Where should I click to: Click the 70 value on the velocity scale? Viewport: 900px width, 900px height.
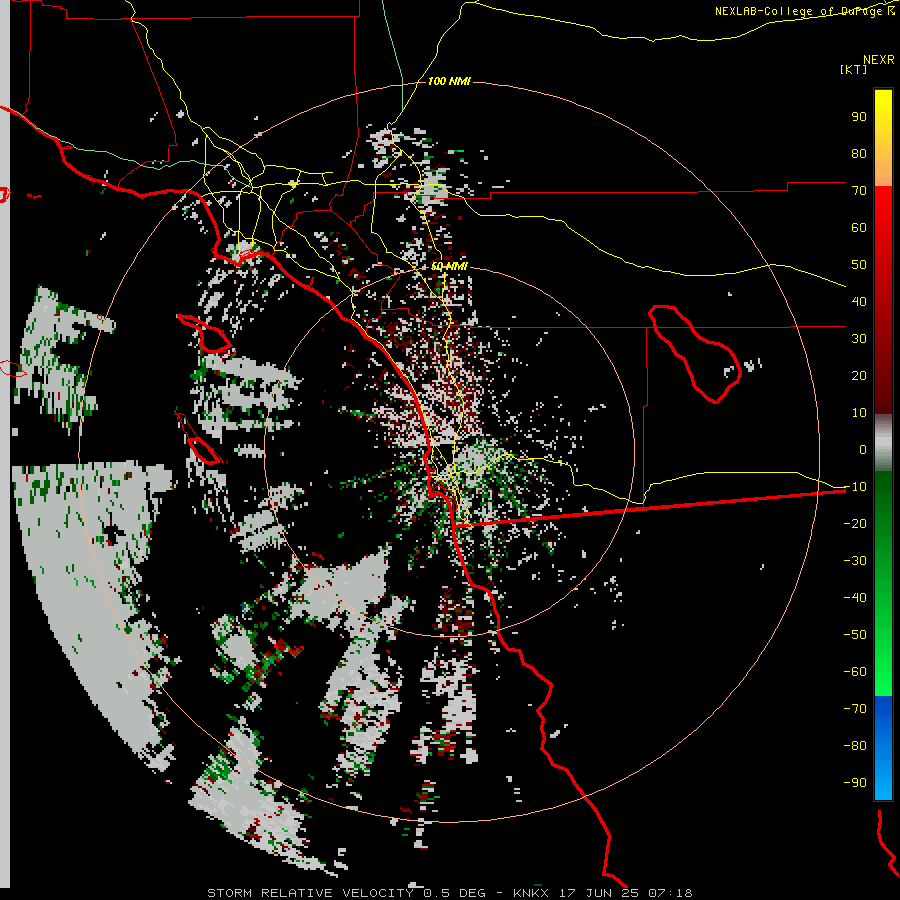tap(859, 191)
